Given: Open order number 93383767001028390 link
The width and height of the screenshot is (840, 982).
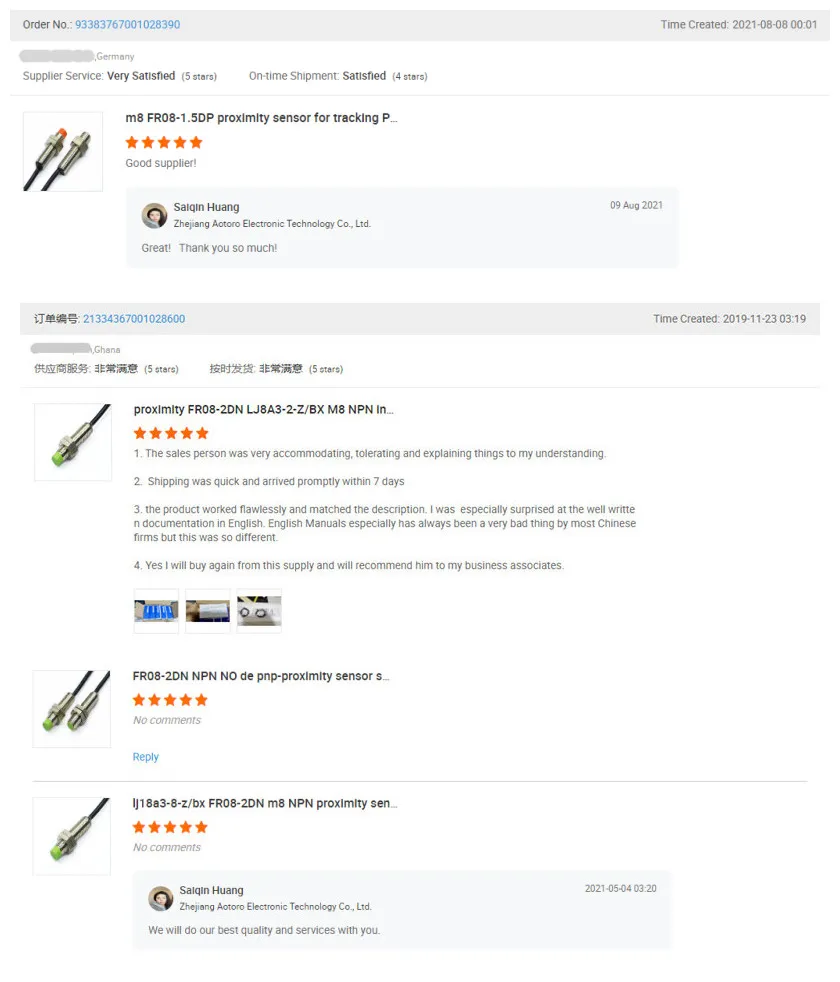Looking at the screenshot, I should click(127, 24).
